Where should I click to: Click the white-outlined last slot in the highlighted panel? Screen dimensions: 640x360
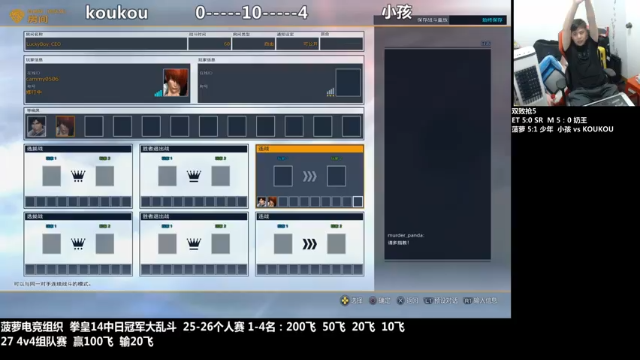tap(358, 201)
